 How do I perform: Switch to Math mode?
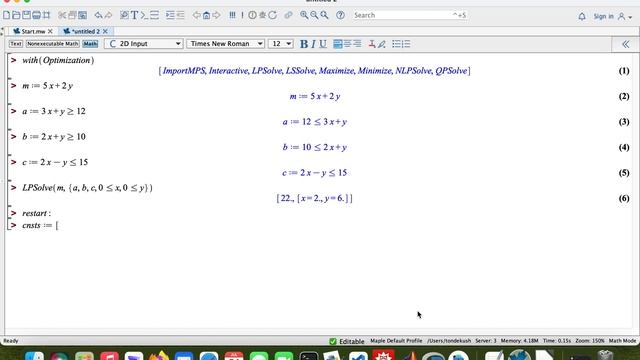click(90, 44)
